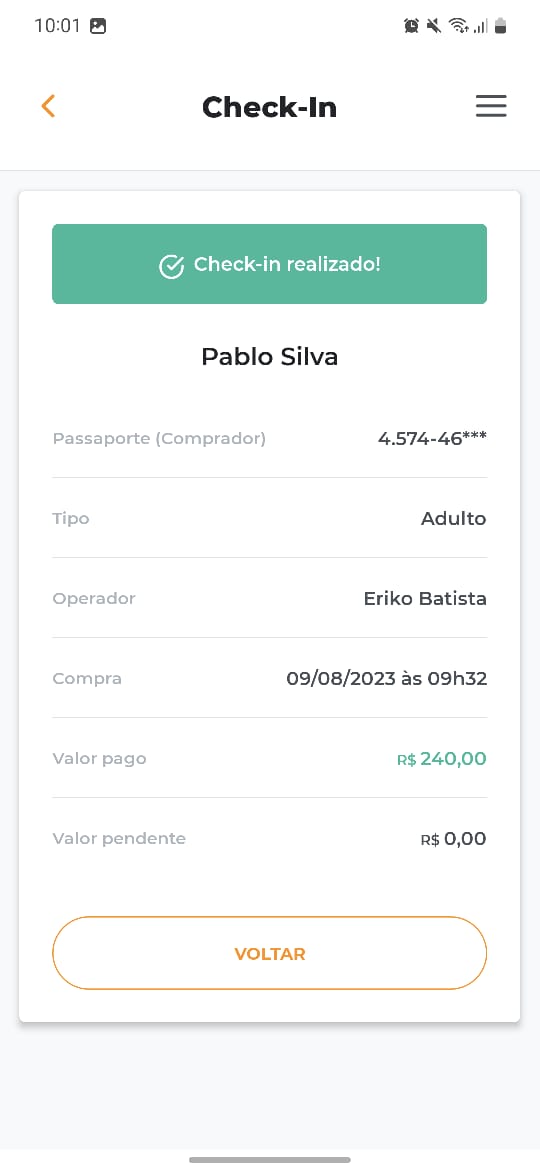
Task: Tap the Check-in realizado banner
Action: point(269,264)
